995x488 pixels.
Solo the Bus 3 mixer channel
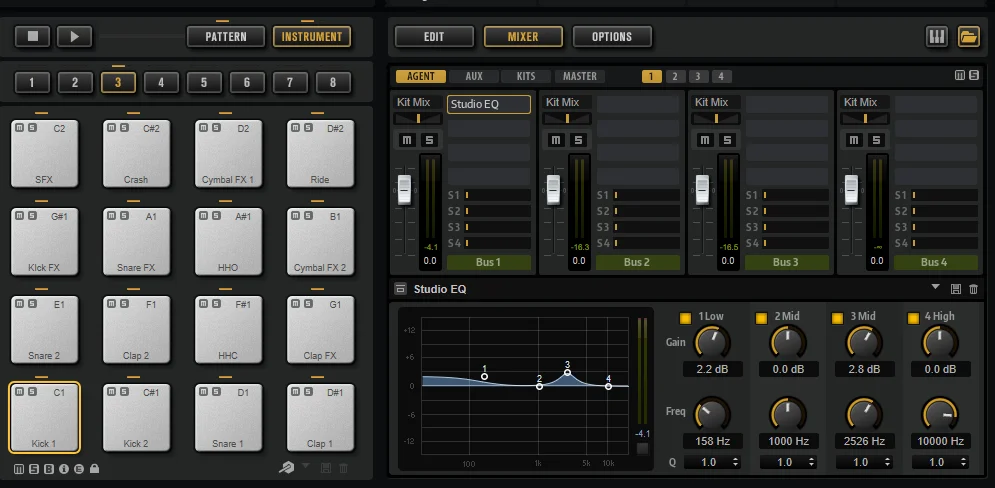click(728, 140)
